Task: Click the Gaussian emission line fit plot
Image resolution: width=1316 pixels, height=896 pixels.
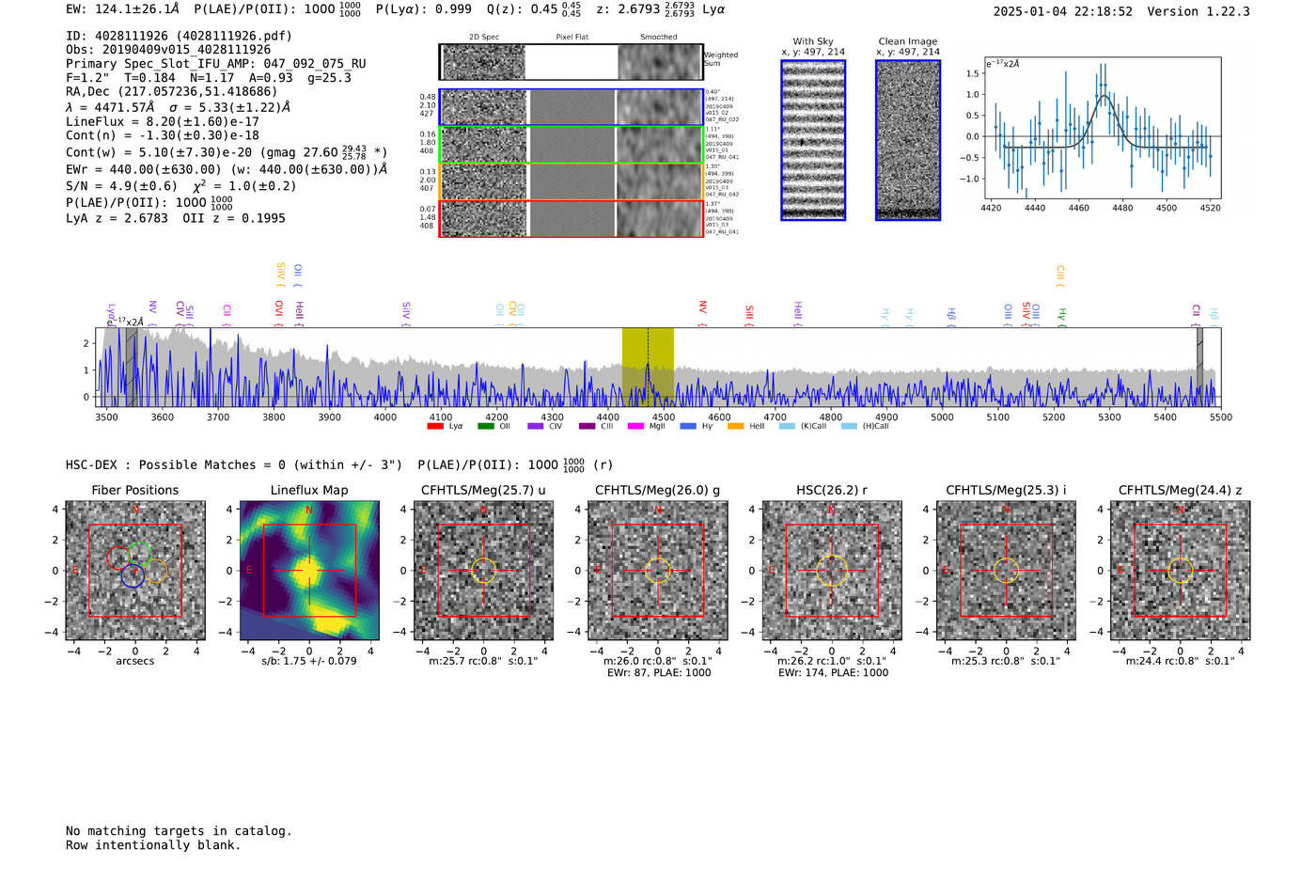Action: [1102, 129]
